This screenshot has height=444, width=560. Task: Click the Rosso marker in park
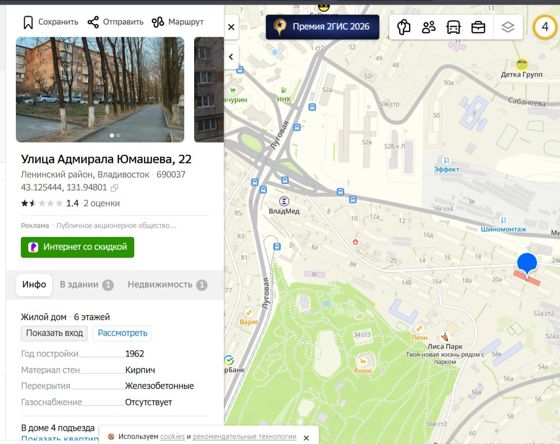coord(364,362)
